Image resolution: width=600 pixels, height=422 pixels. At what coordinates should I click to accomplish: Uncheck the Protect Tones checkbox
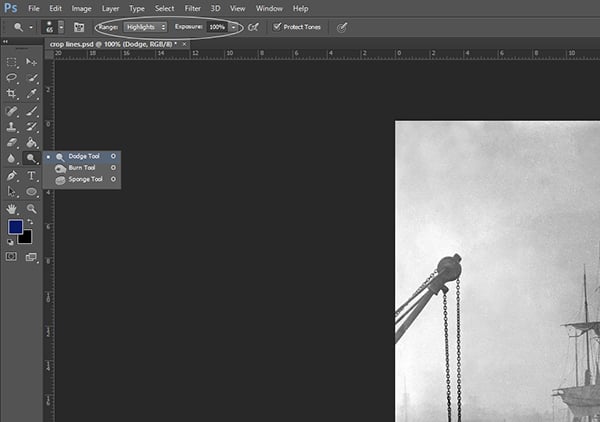pyautogui.click(x=277, y=27)
